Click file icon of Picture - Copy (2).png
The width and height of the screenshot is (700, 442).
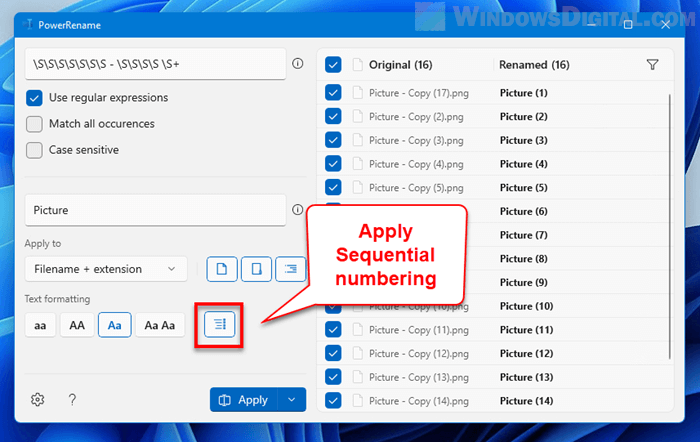click(358, 117)
